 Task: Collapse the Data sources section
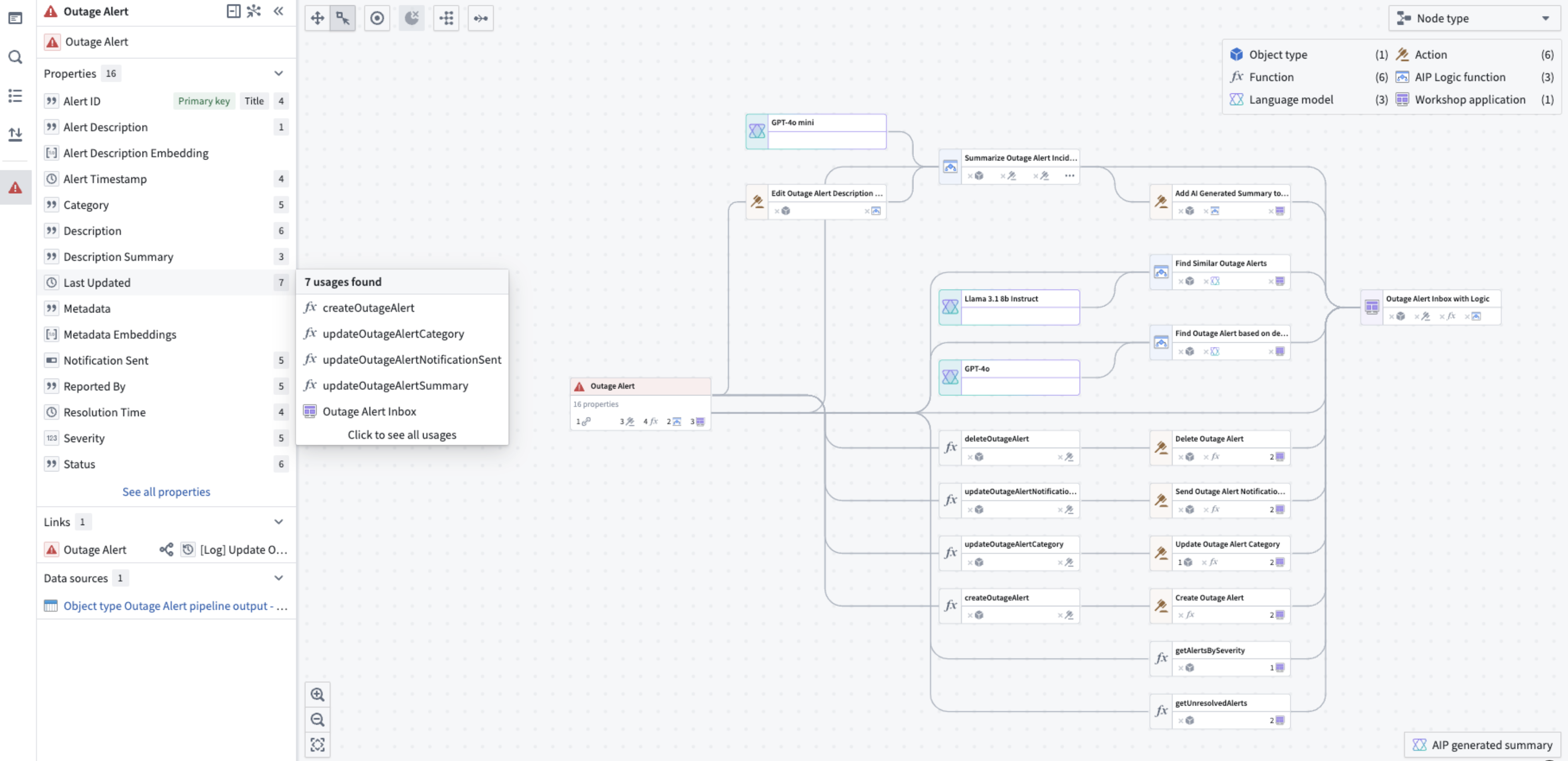coord(279,578)
